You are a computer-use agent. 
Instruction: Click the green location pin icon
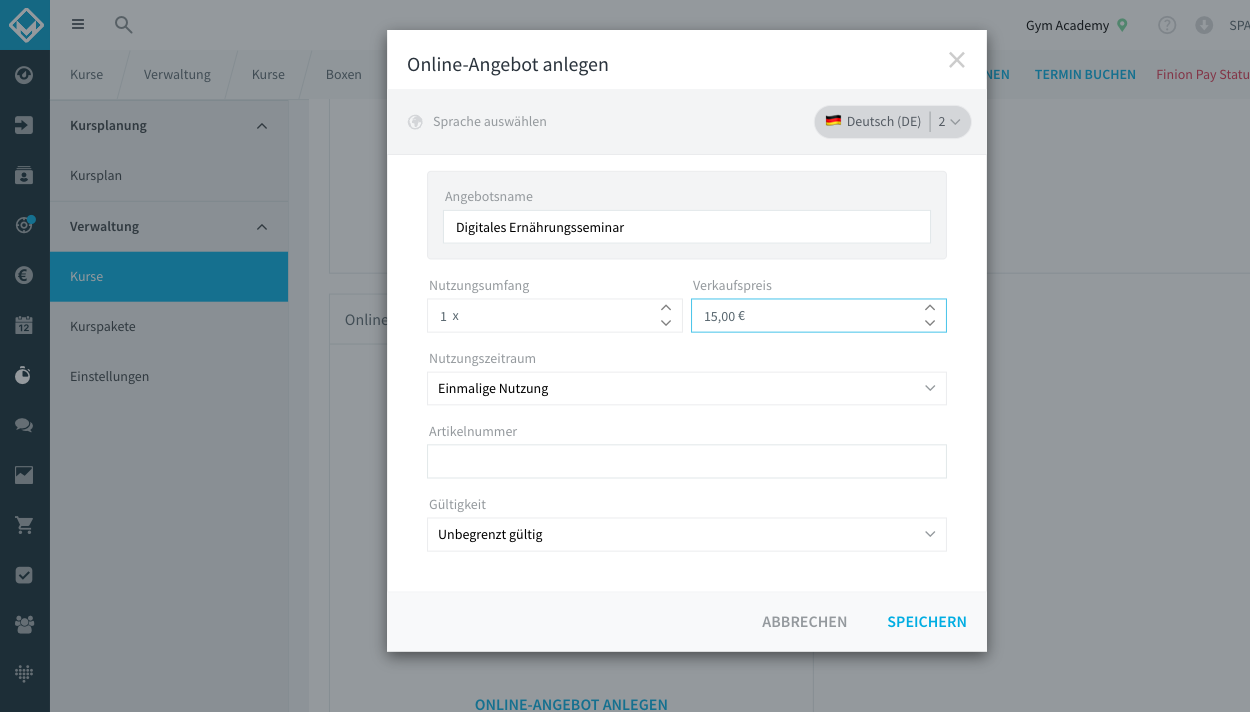point(1122,25)
